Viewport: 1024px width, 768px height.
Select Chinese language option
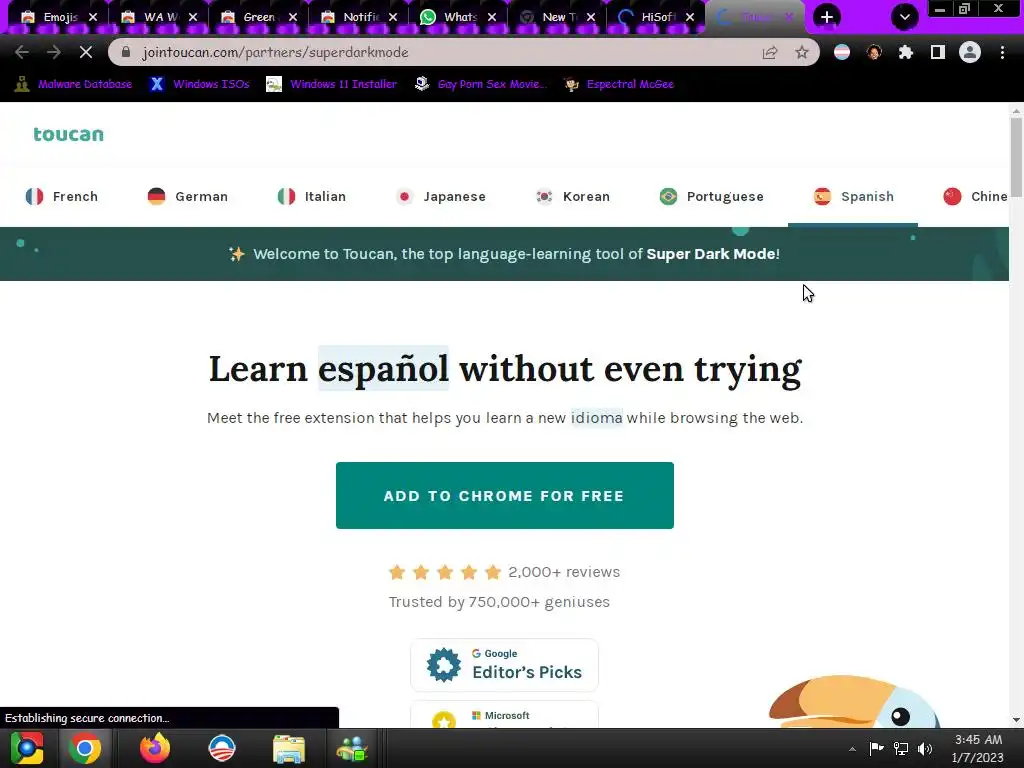click(x=976, y=197)
